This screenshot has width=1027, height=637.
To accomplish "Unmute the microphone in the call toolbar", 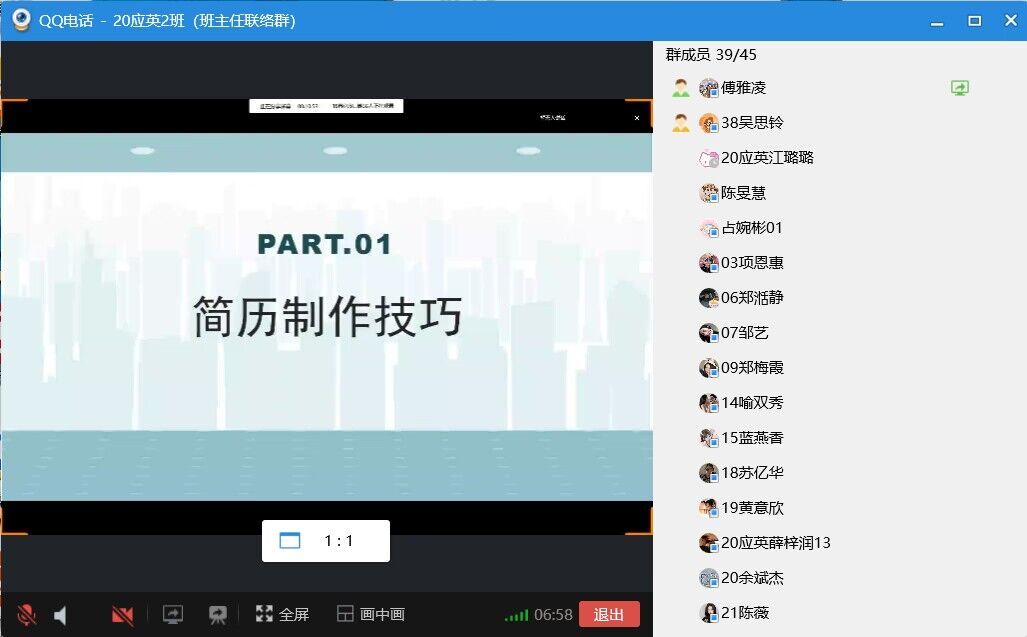I will 27,614.
